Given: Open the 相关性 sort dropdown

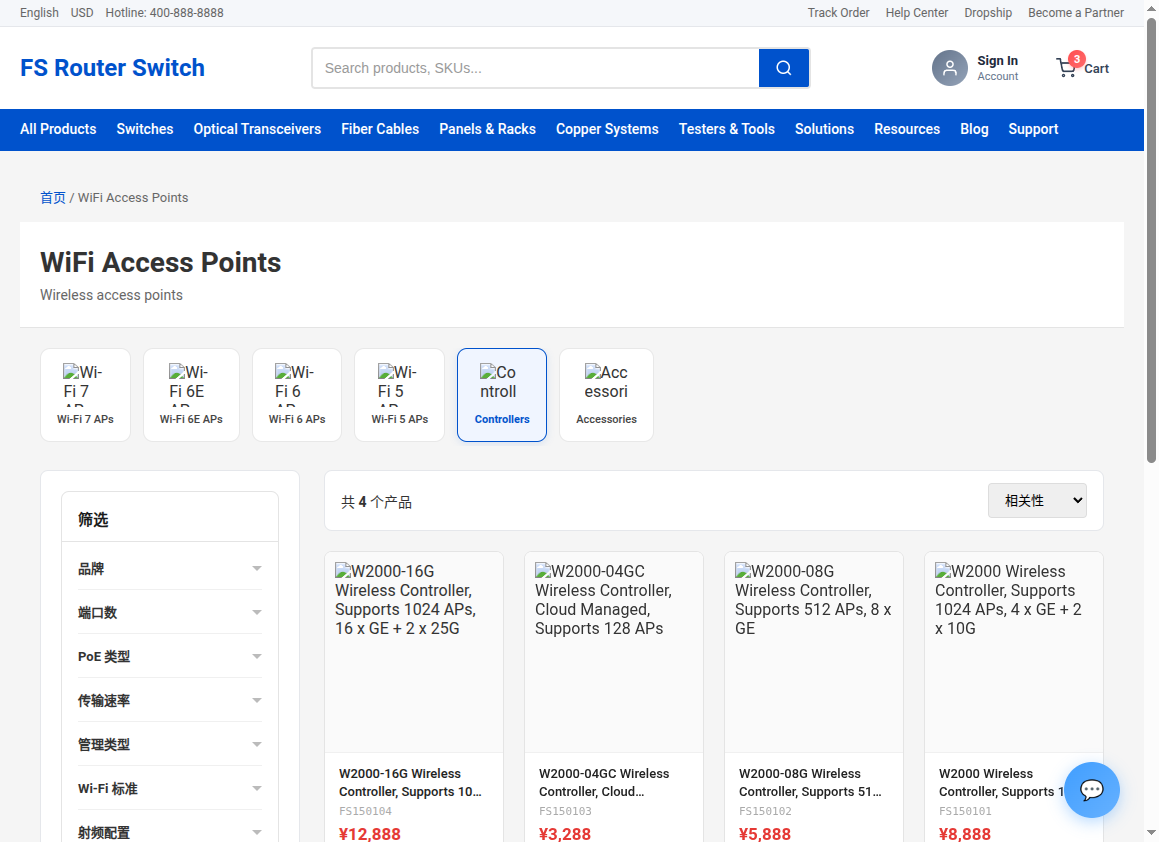Looking at the screenshot, I should (x=1037, y=500).
